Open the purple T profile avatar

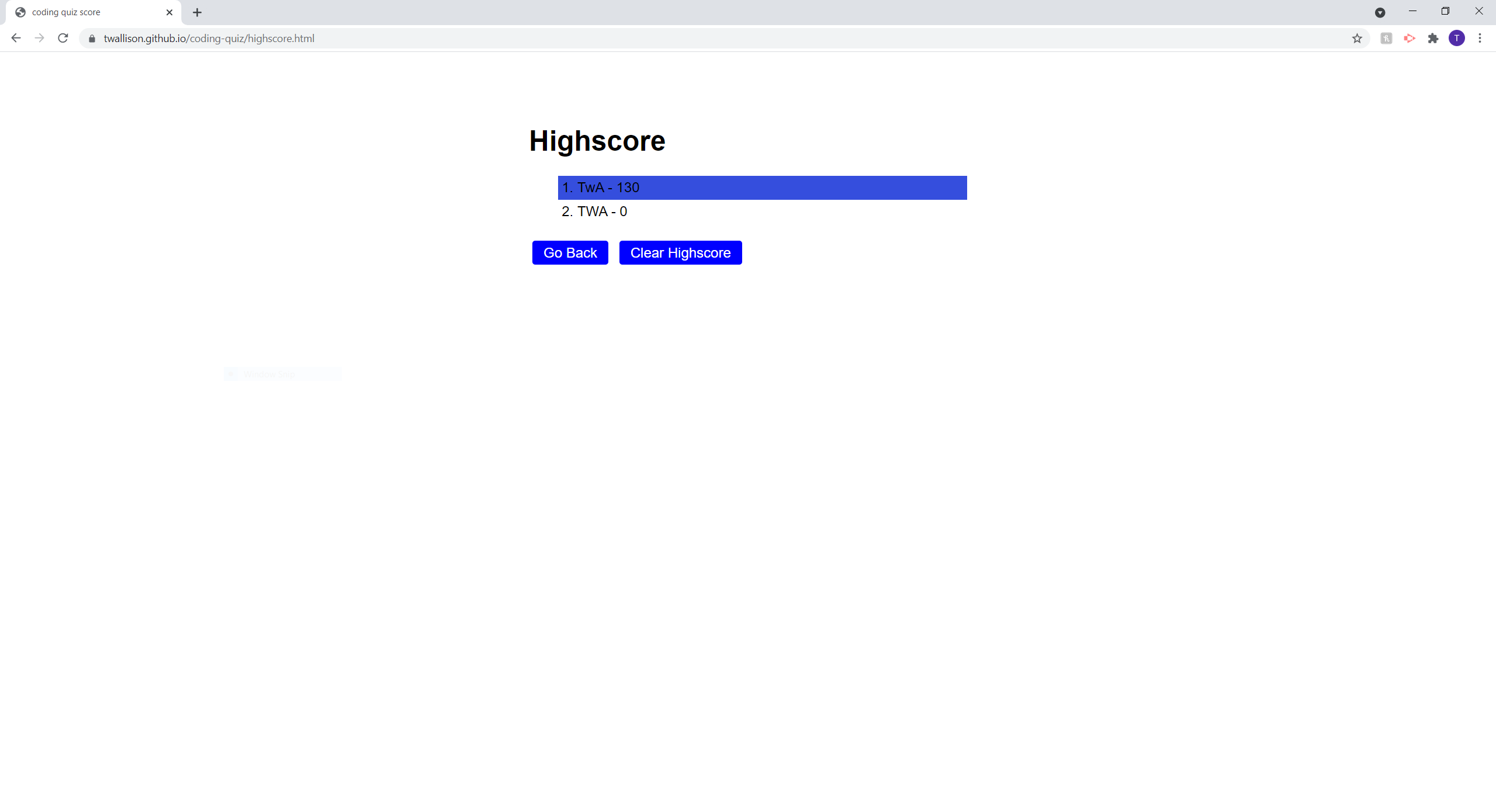(1456, 39)
